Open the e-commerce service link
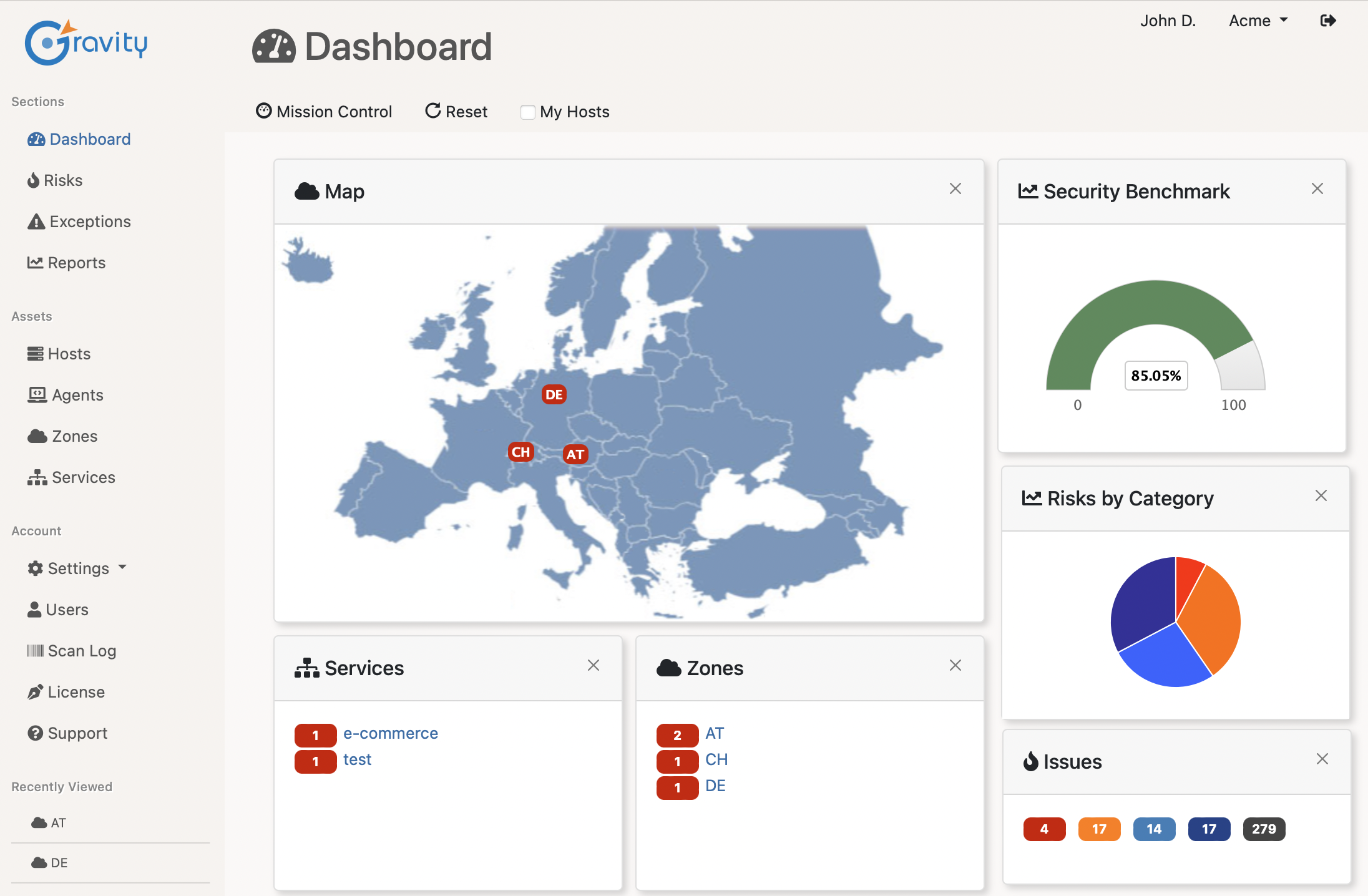 pyautogui.click(x=391, y=733)
